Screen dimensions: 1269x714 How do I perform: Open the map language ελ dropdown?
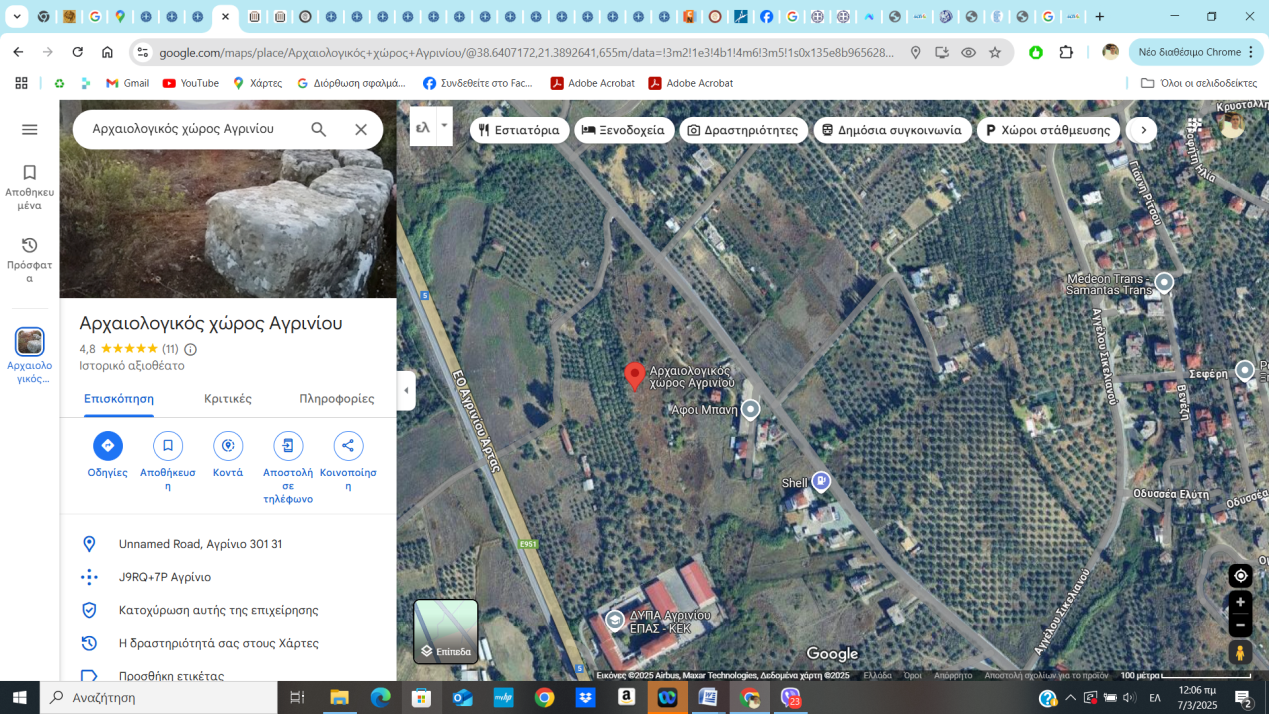coord(431,127)
